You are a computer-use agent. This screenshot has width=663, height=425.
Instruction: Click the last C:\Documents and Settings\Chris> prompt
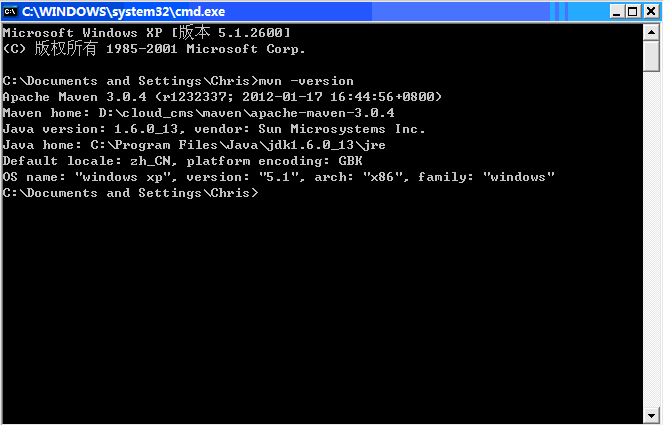pos(130,193)
